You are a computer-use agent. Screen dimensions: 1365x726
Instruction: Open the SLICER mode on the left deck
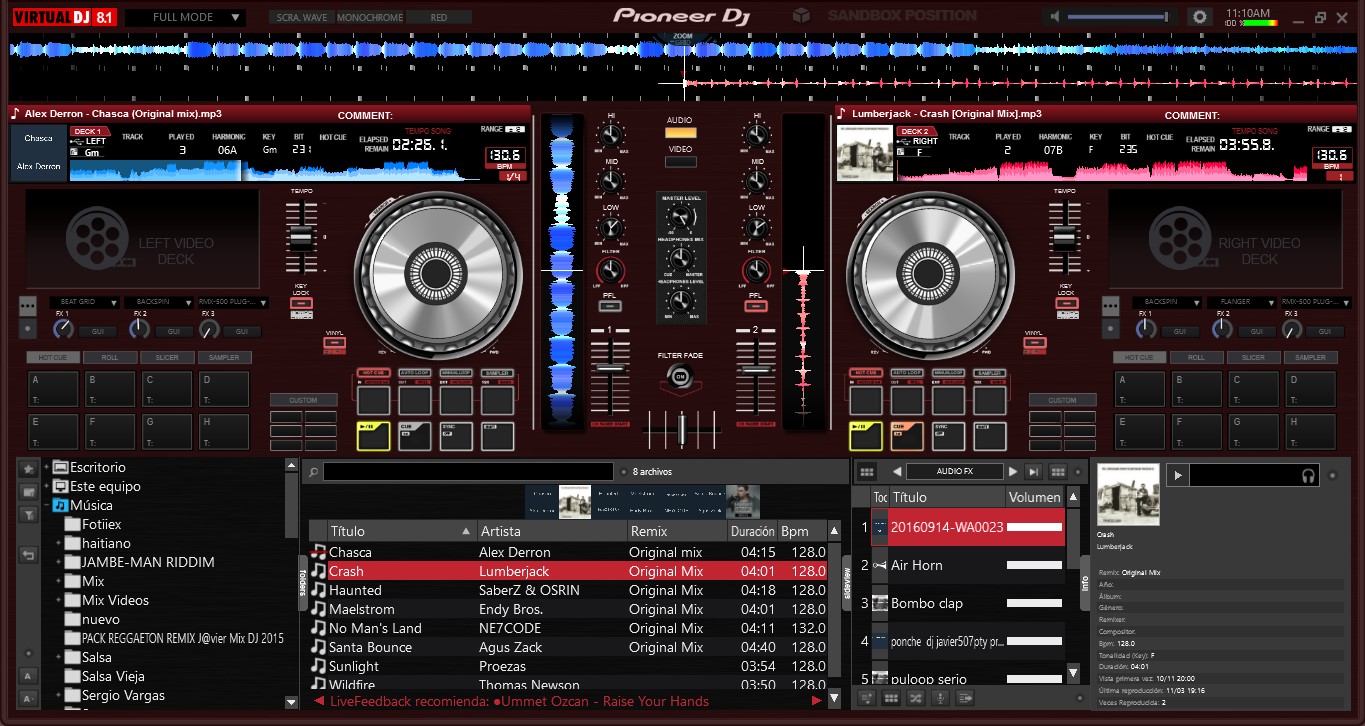click(x=167, y=357)
